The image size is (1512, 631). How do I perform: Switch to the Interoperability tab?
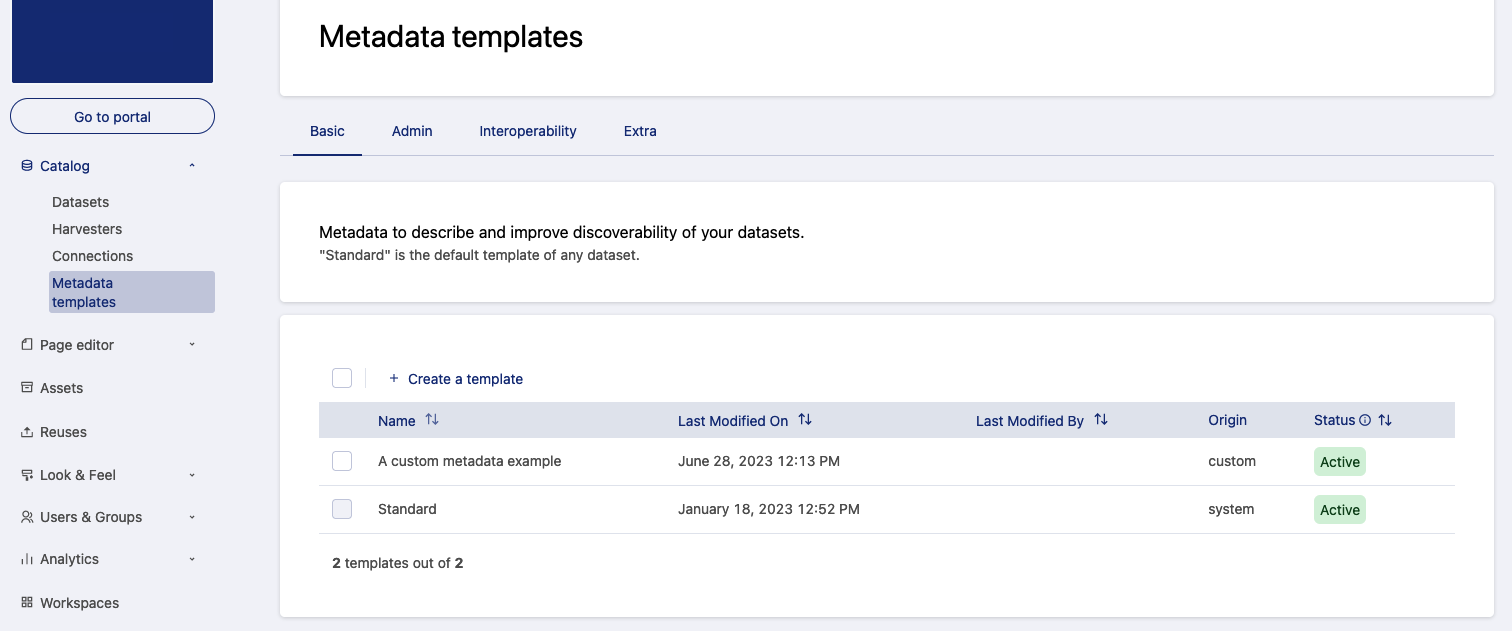[528, 131]
